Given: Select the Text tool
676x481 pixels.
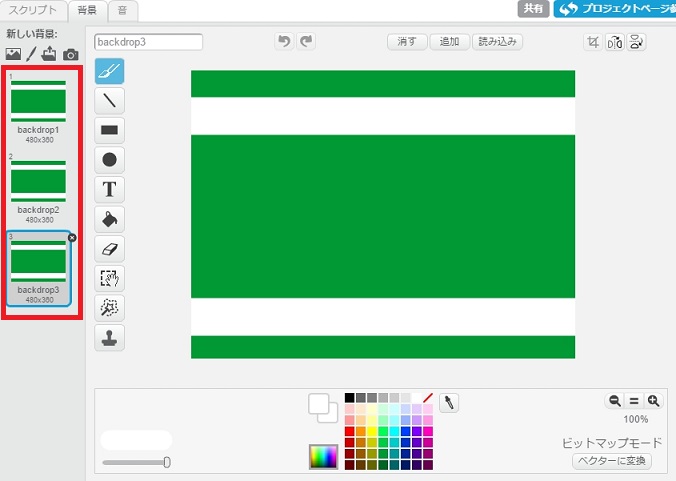Looking at the screenshot, I should (x=109, y=189).
